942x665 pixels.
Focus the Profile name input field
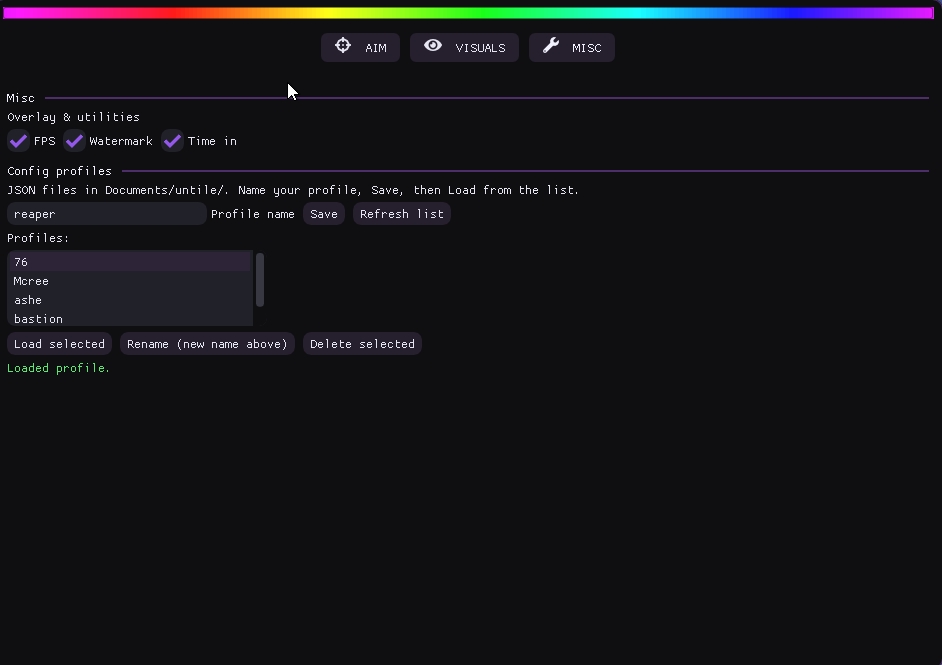106,214
